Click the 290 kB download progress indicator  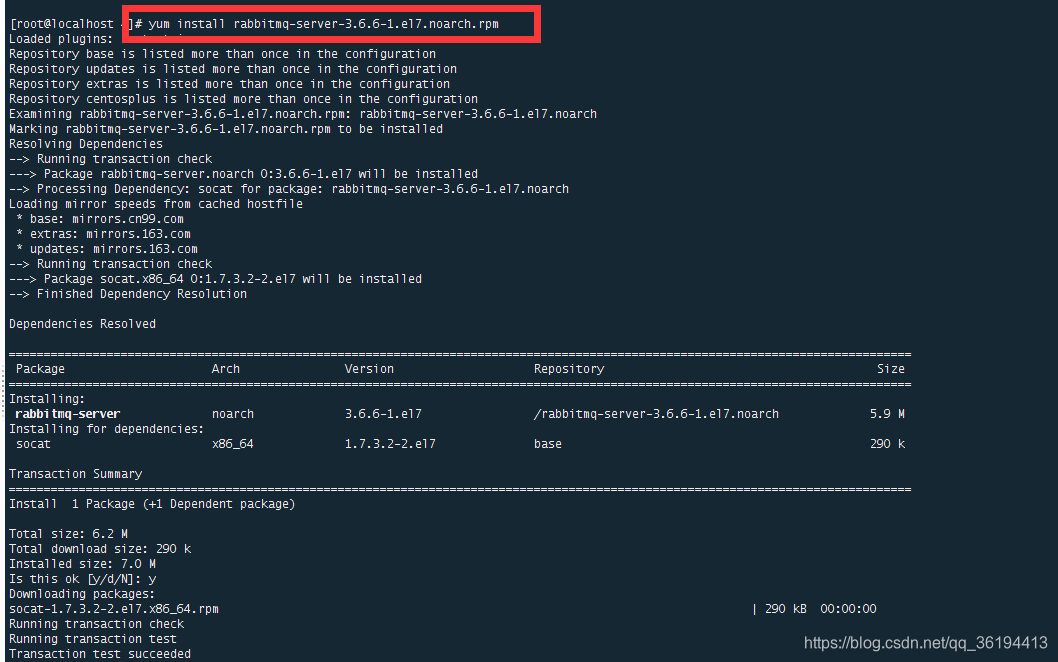[785, 609]
